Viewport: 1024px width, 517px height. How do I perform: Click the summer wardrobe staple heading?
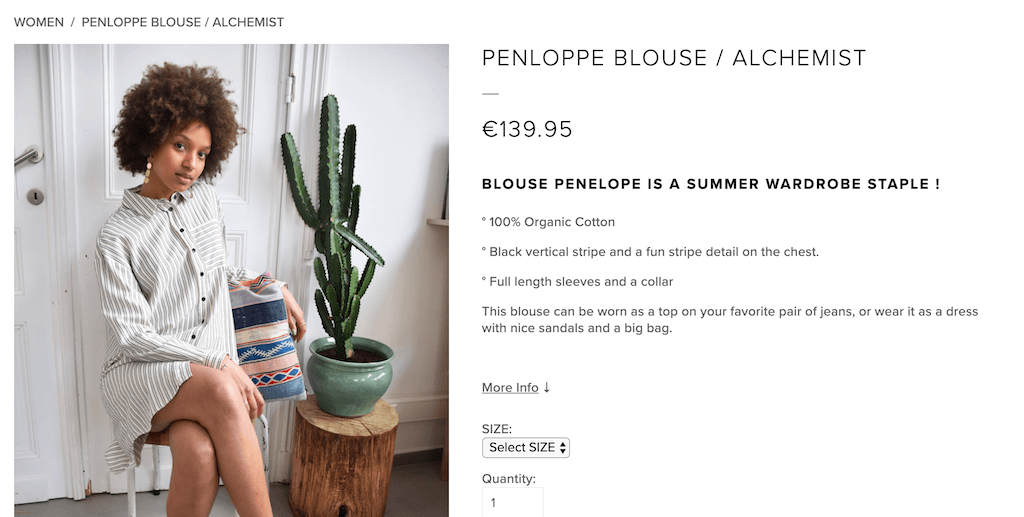[710, 184]
